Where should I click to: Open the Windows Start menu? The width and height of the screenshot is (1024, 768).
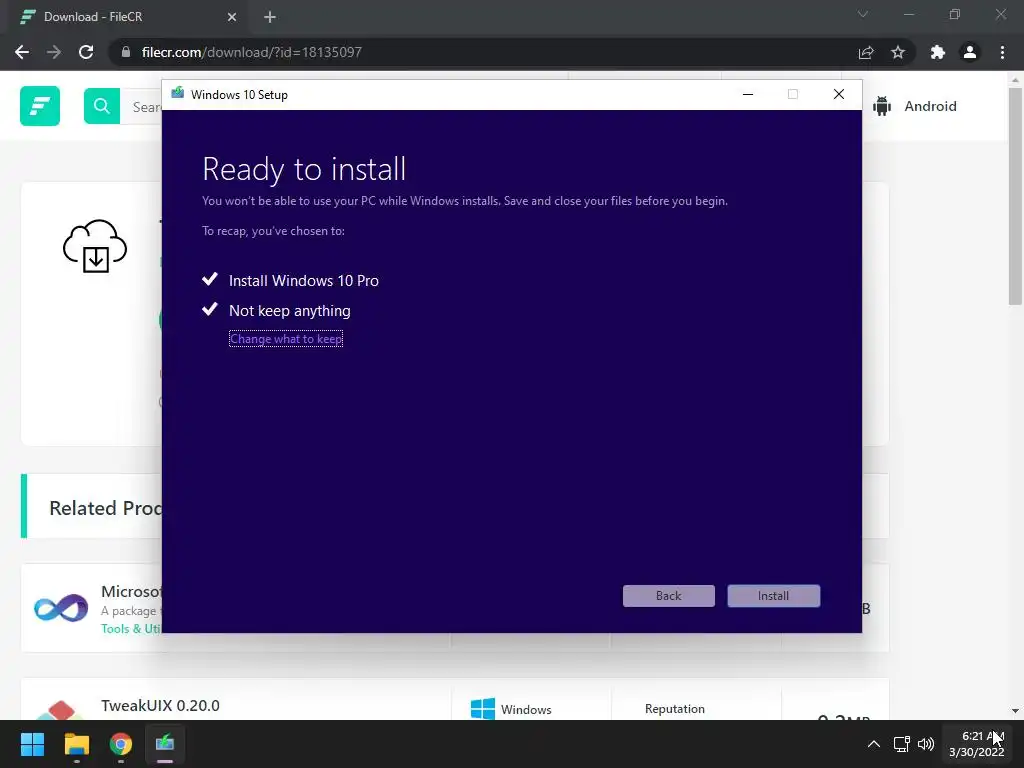32,744
